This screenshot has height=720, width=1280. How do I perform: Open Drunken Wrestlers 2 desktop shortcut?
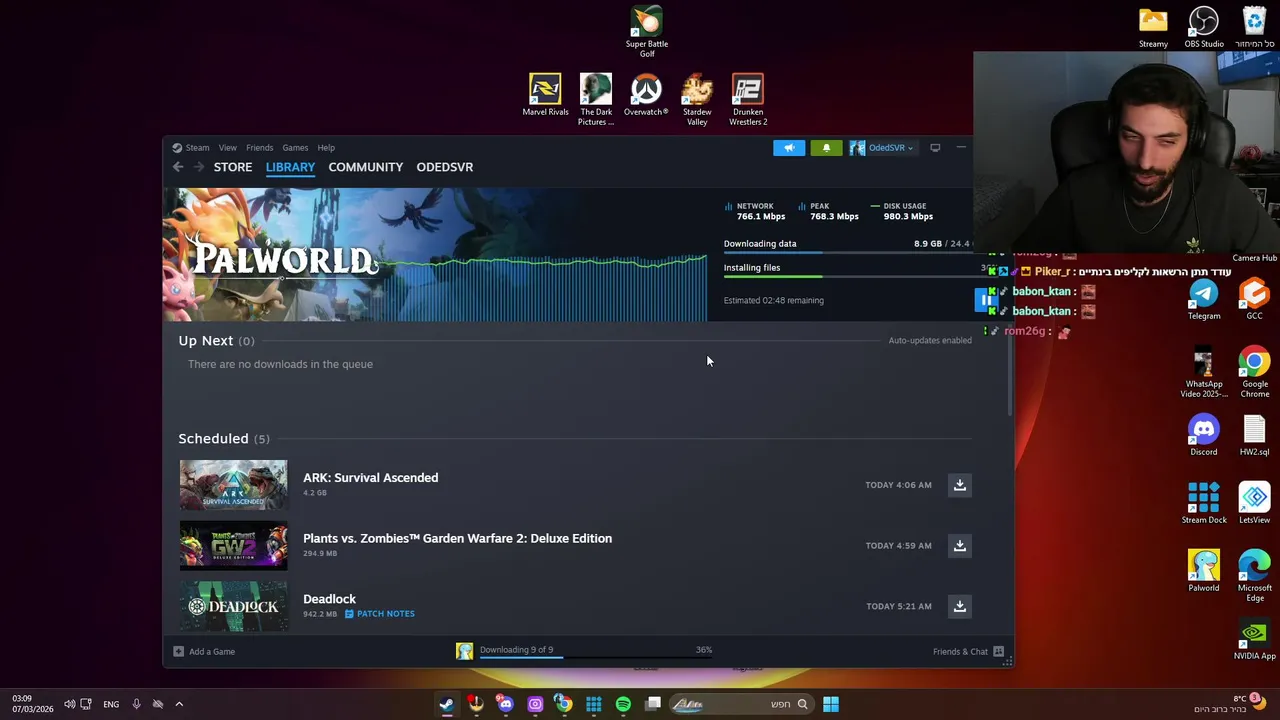point(748,99)
